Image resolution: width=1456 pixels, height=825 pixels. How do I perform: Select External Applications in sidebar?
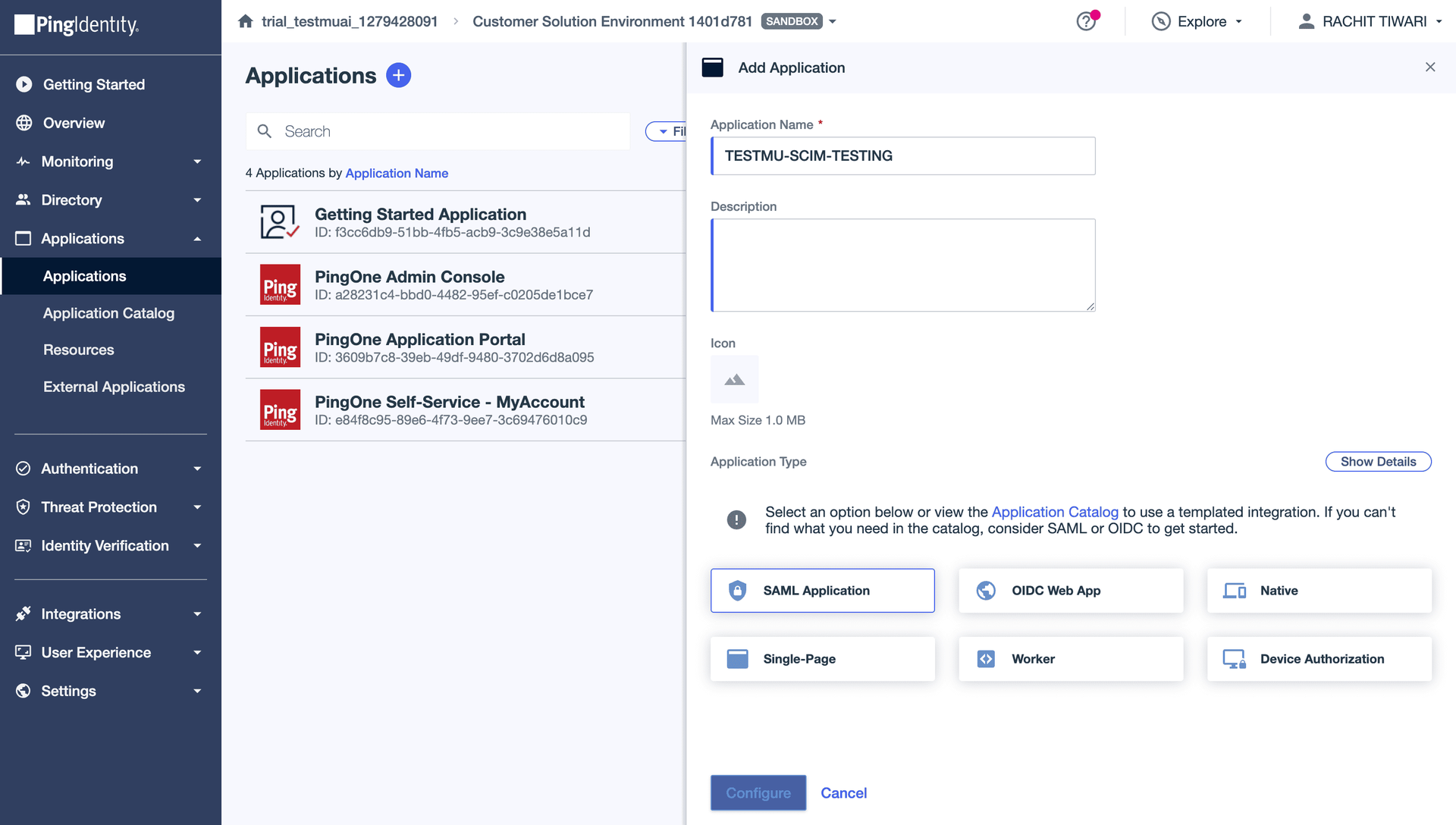114,387
